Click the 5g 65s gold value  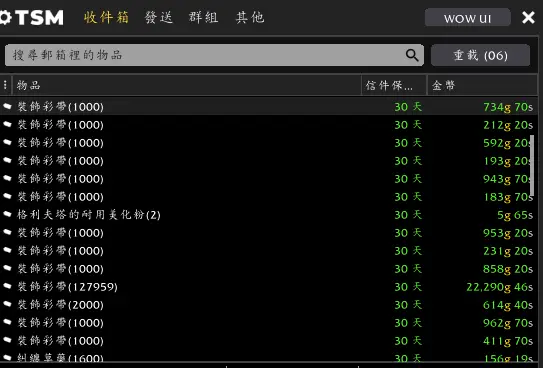(x=515, y=215)
